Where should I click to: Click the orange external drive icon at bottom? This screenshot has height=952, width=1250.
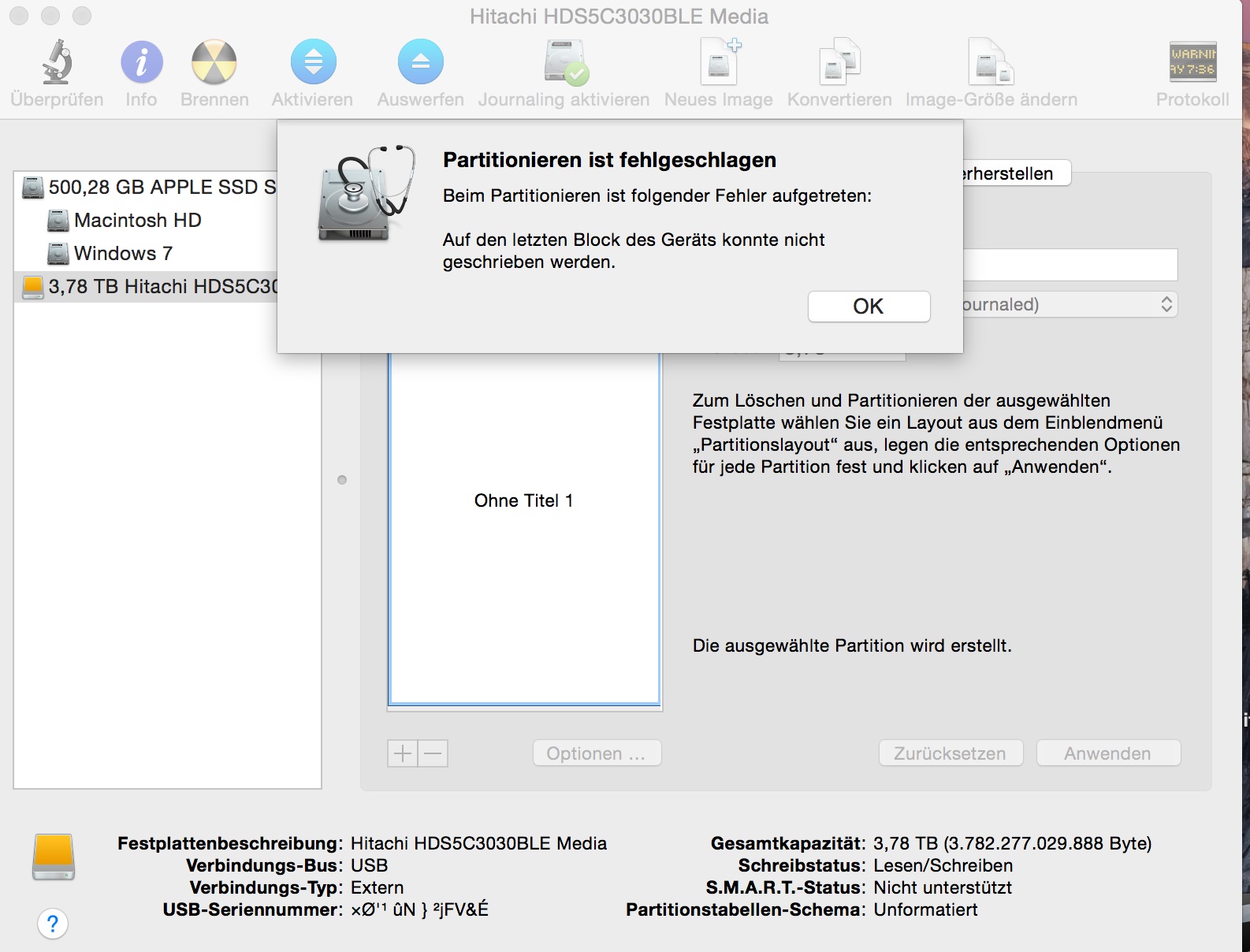tap(54, 857)
